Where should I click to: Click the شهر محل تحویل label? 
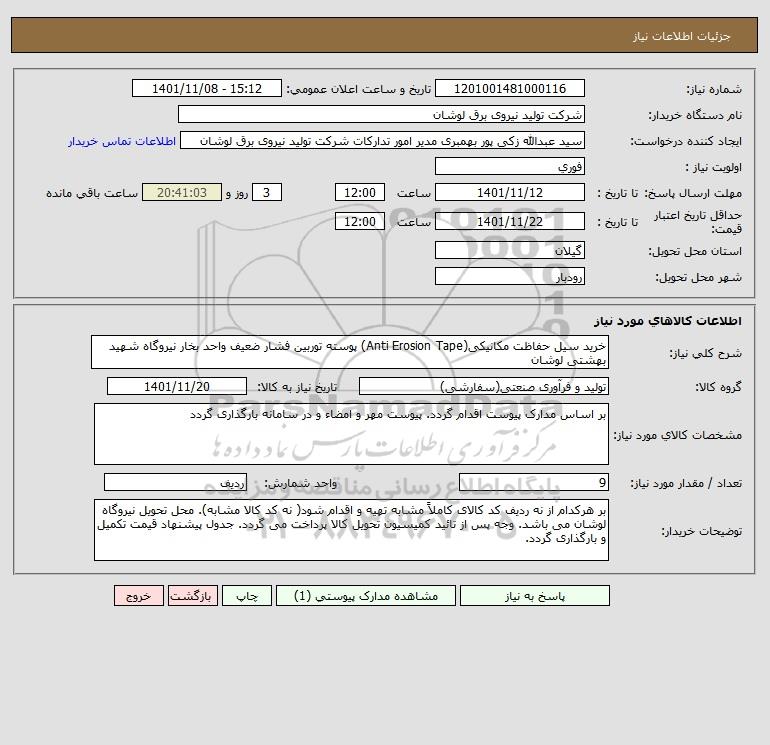point(699,277)
